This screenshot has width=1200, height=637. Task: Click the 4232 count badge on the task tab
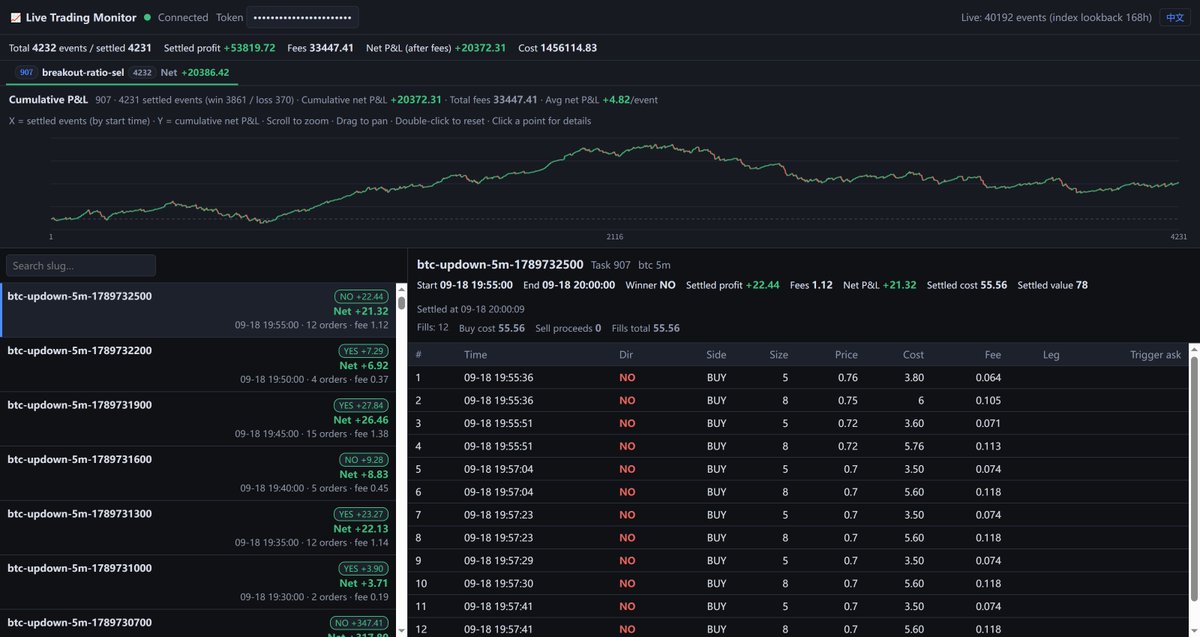point(142,72)
